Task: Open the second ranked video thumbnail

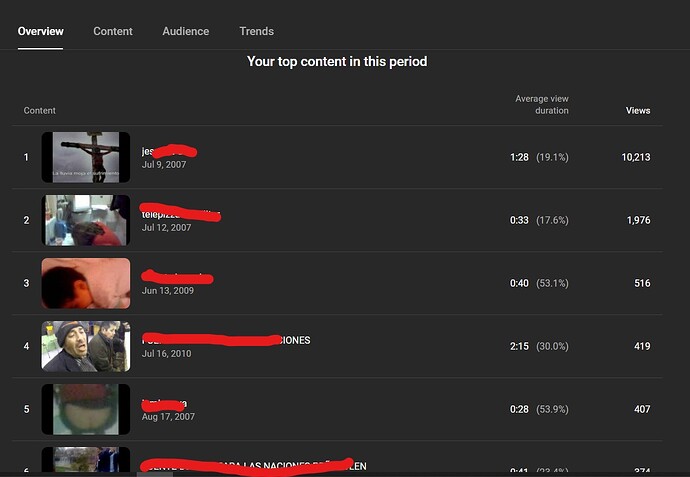Action: [86, 220]
